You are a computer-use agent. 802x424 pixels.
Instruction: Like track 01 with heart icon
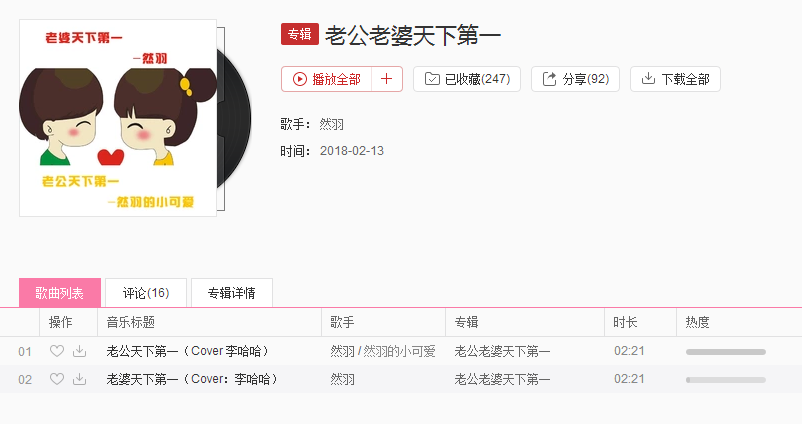click(57, 351)
